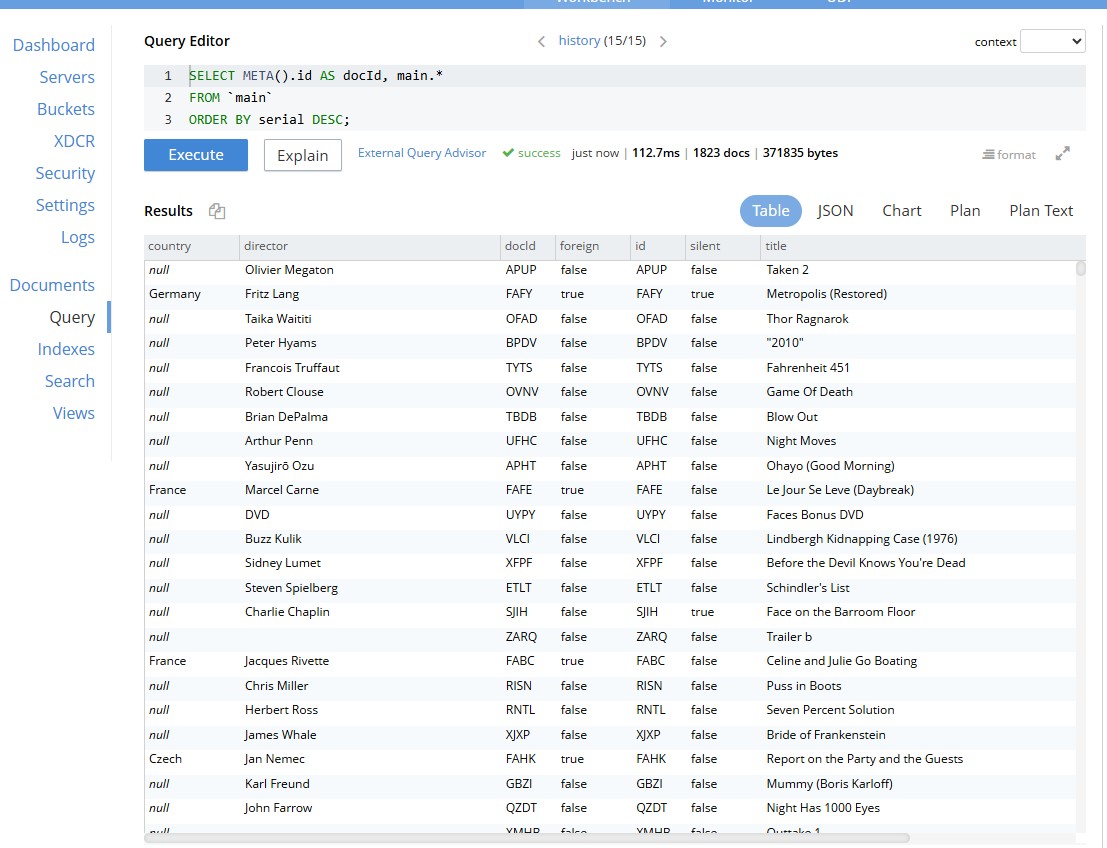Switch results view to Chart

[902, 210]
